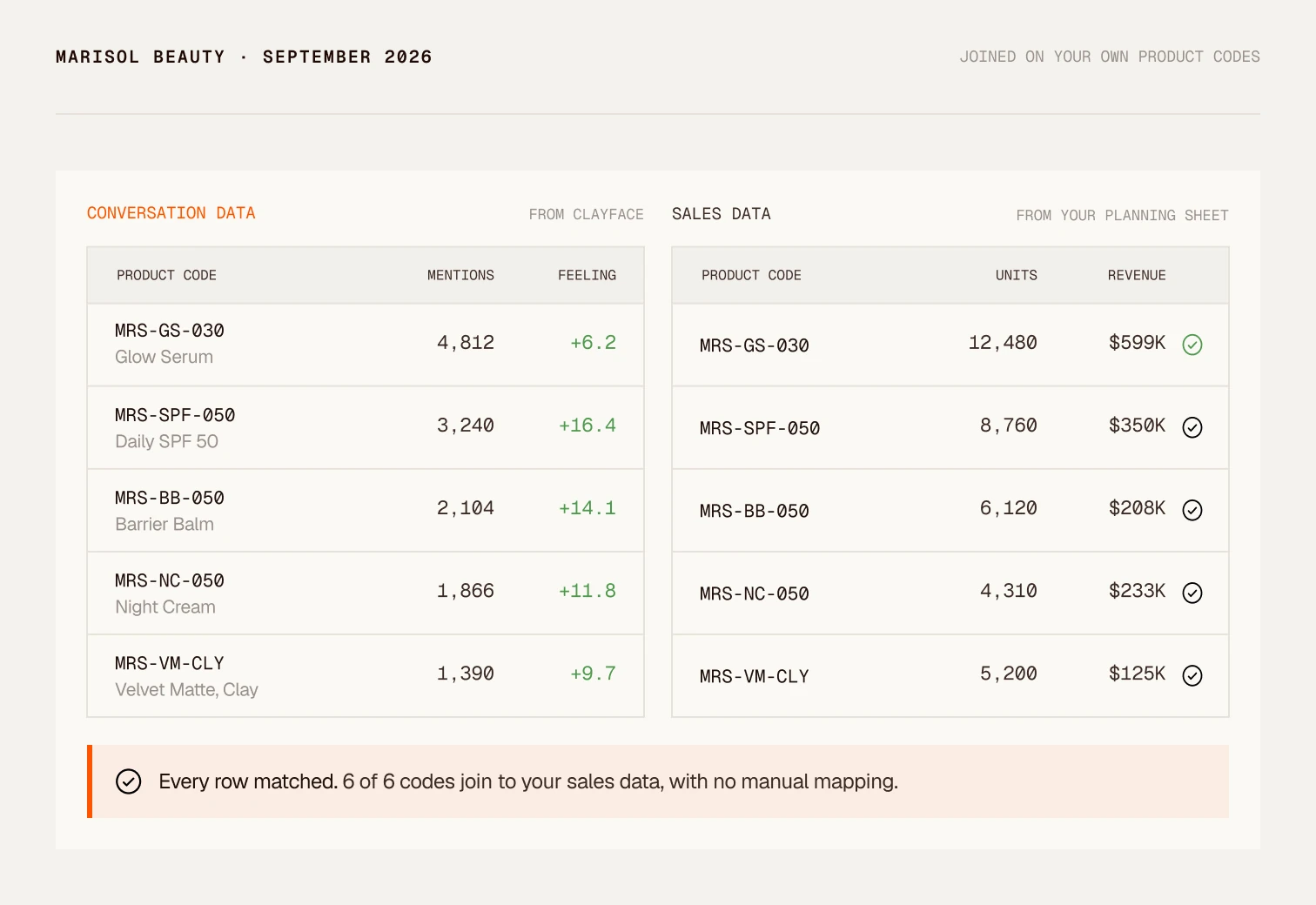Click the +11.8 feeling score

[x=587, y=591]
